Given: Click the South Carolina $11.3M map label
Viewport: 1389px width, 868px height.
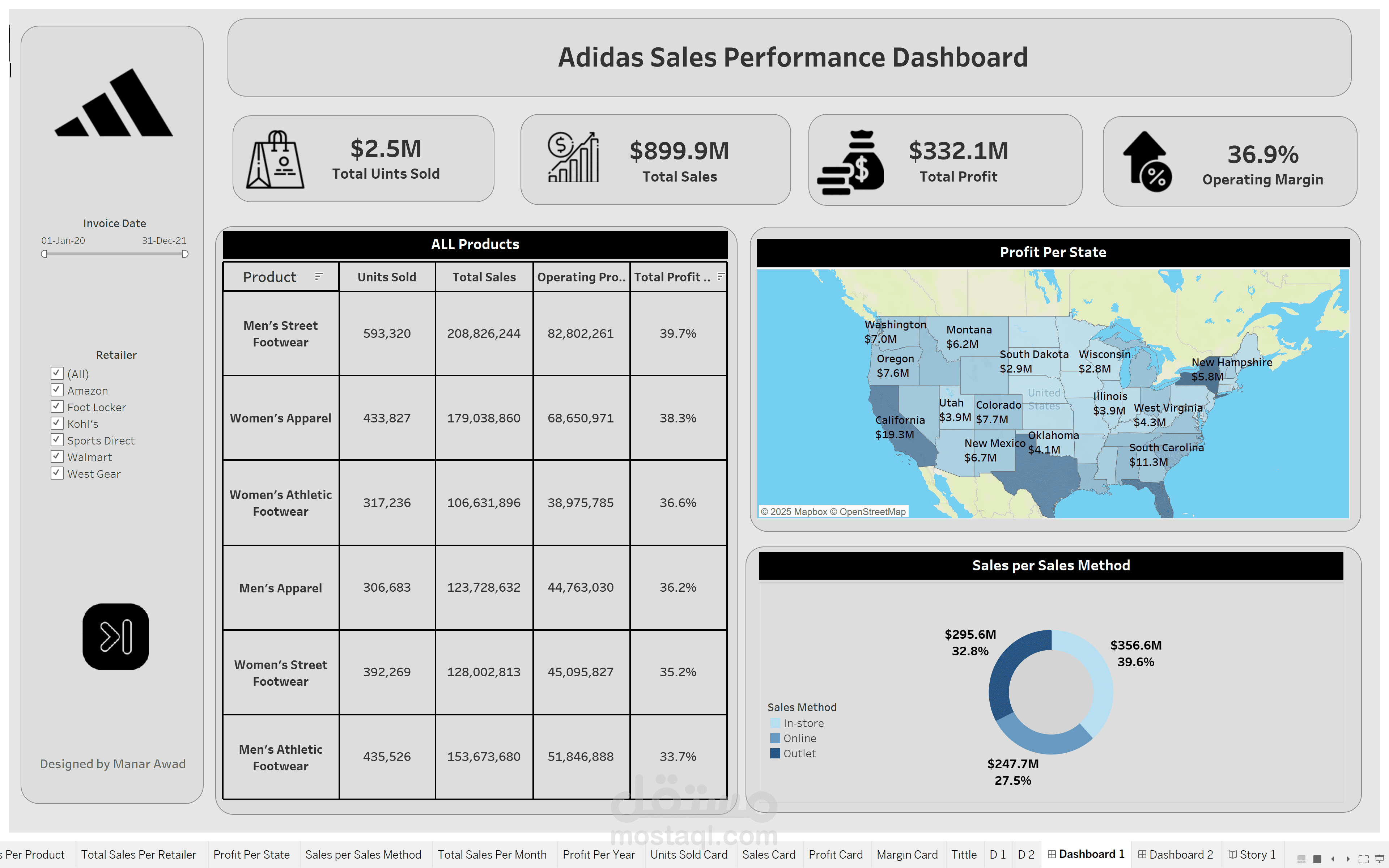Looking at the screenshot, I should pos(1166,455).
